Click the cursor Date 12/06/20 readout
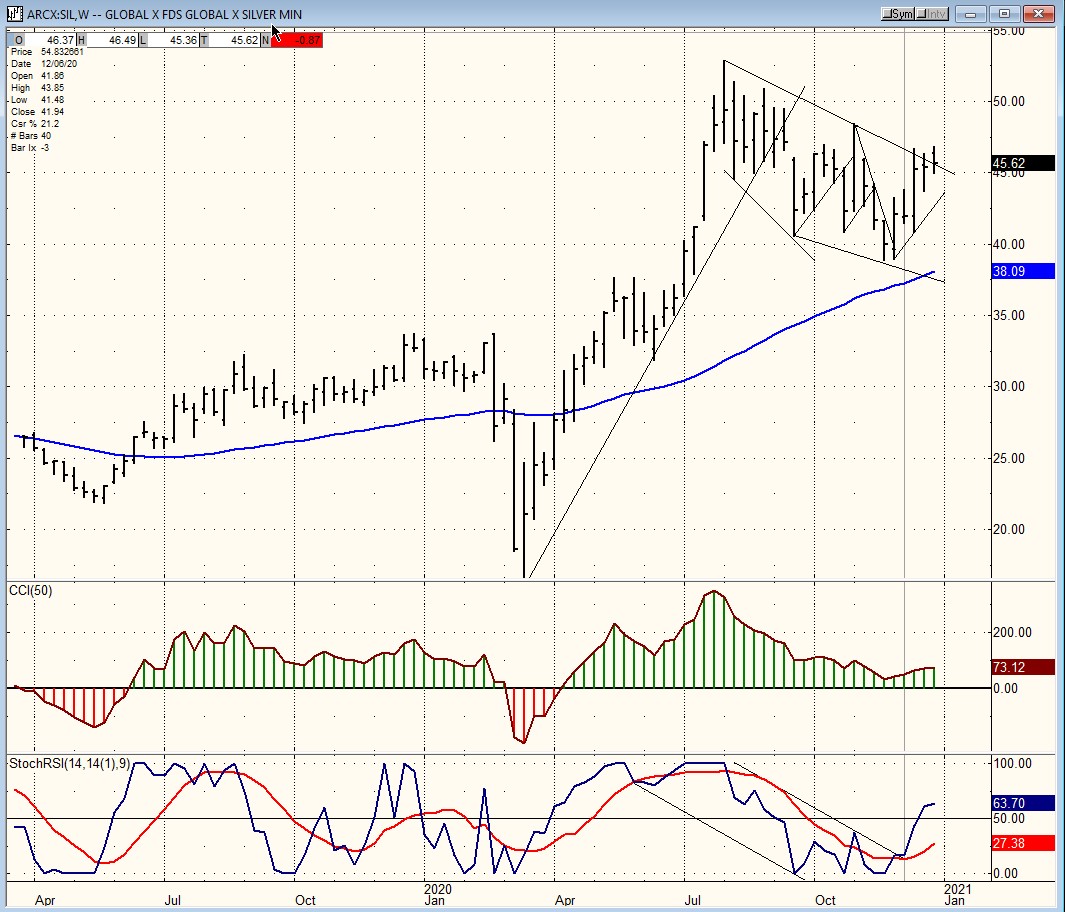 44,64
